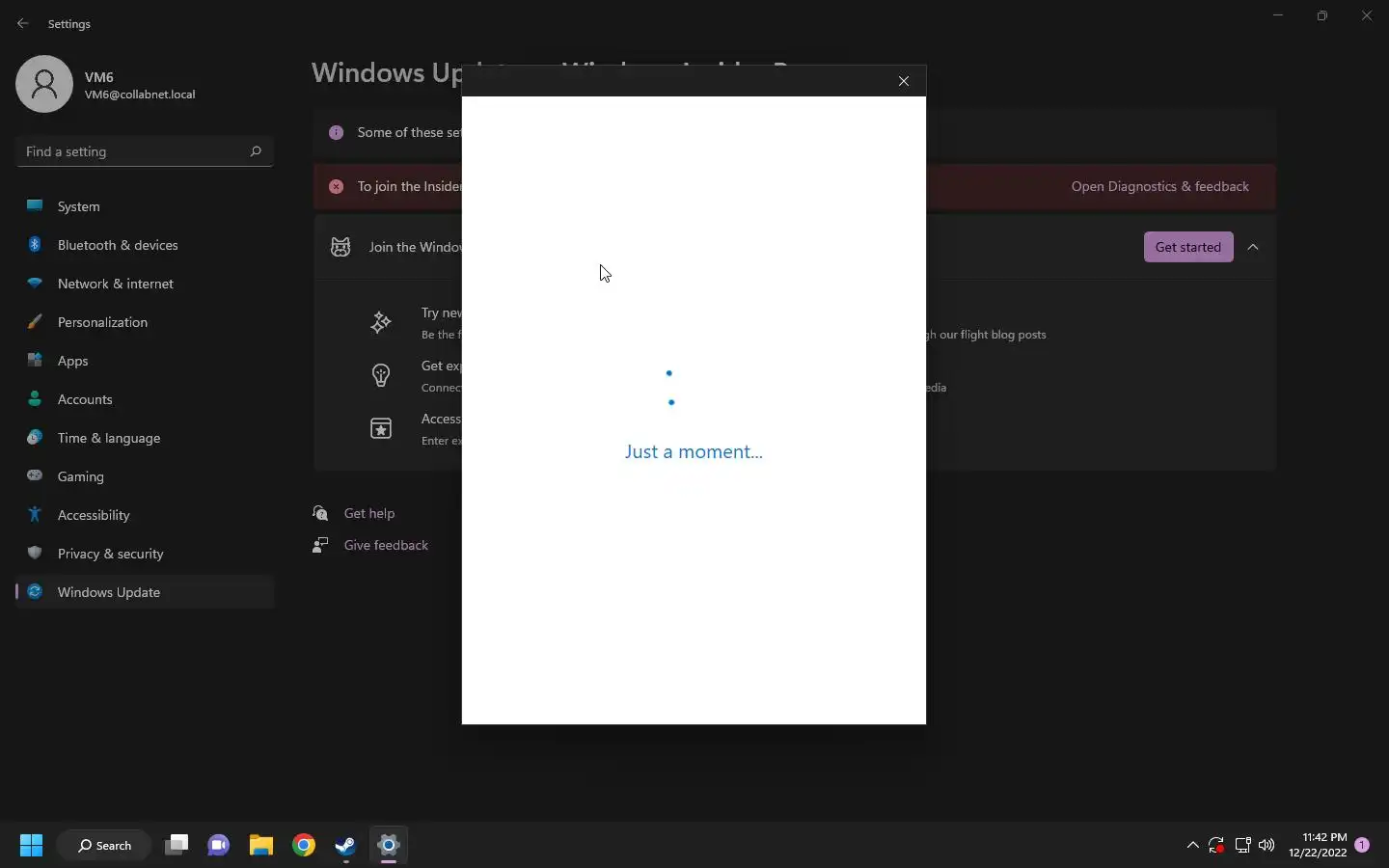Select Privacy & security in sidebar
The height and width of the screenshot is (868, 1389).
[x=145, y=554]
